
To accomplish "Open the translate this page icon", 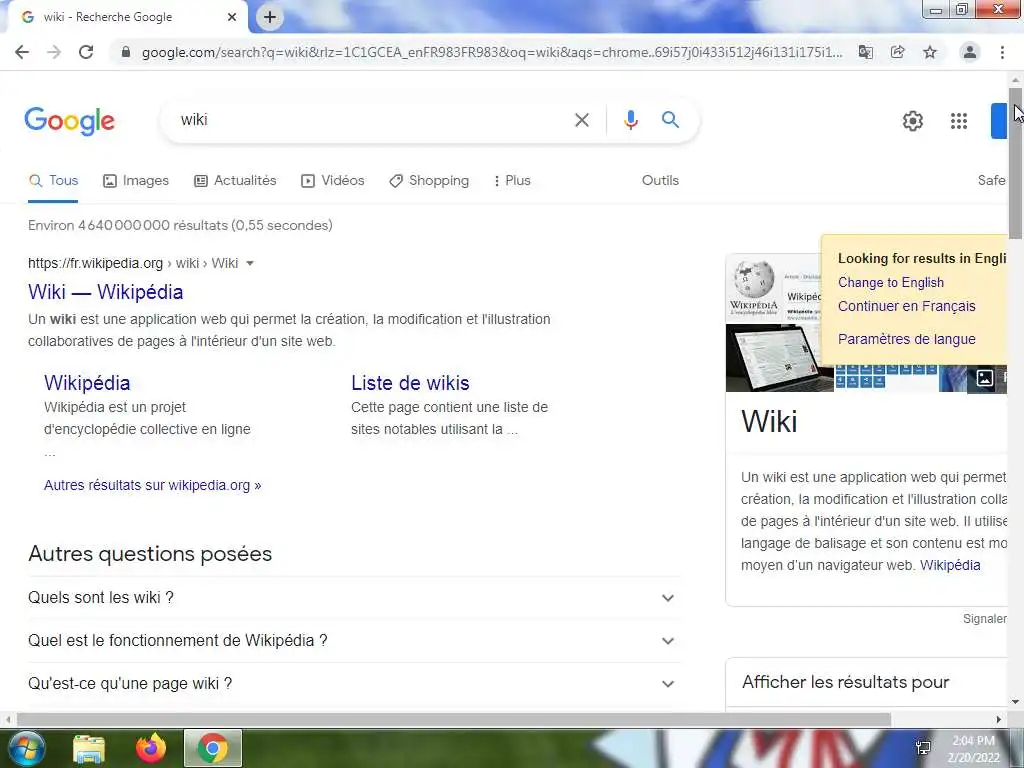I will point(865,52).
